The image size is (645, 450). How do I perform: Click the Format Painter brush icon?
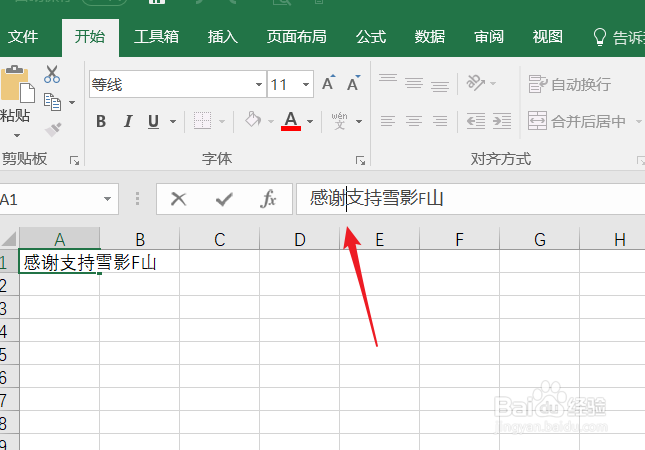53,130
